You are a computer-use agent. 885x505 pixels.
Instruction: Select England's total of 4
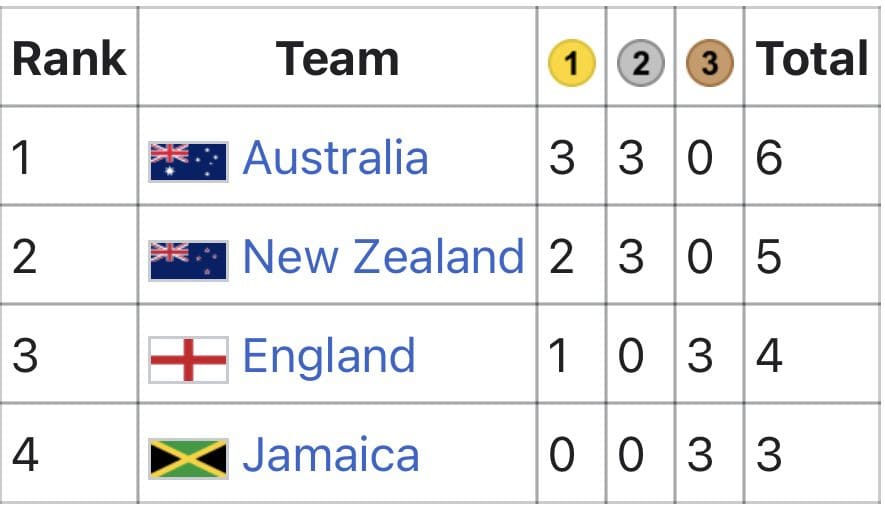[769, 355]
